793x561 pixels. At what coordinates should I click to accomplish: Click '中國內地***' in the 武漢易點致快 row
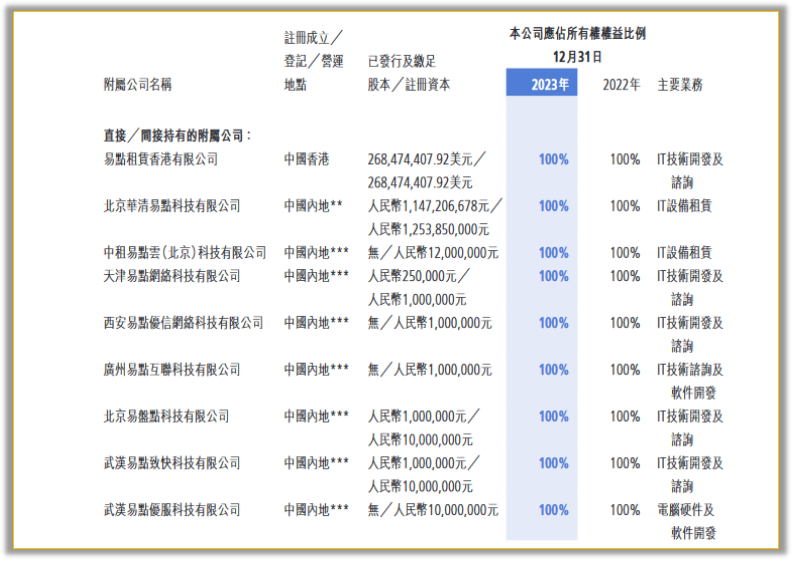(316, 462)
